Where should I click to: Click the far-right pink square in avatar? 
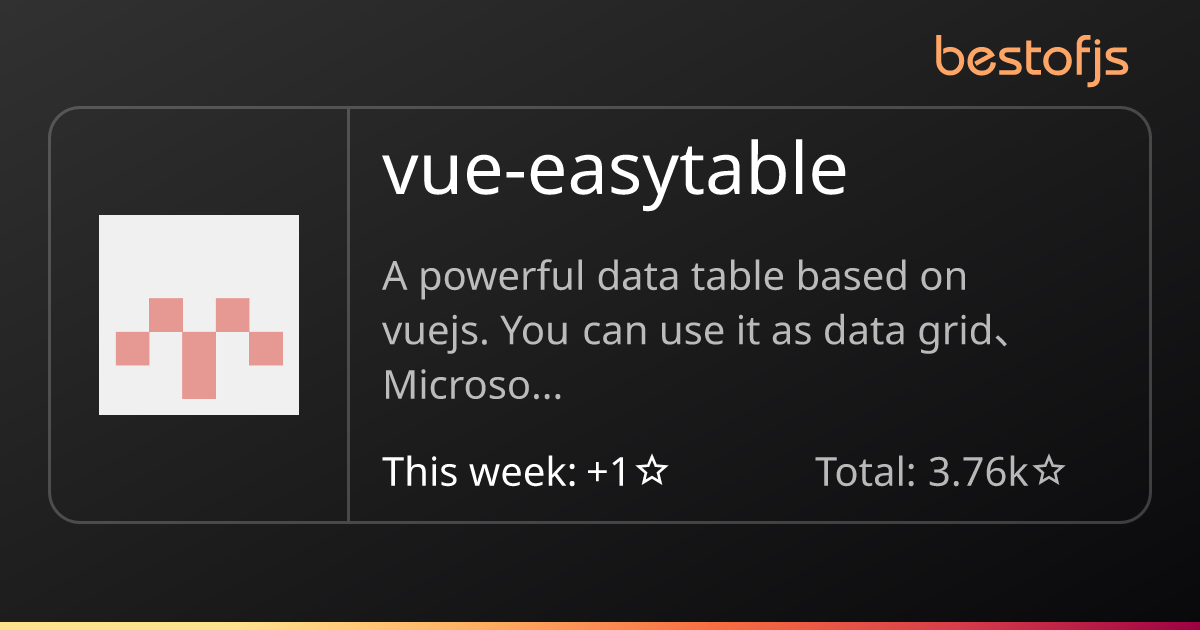(266, 349)
